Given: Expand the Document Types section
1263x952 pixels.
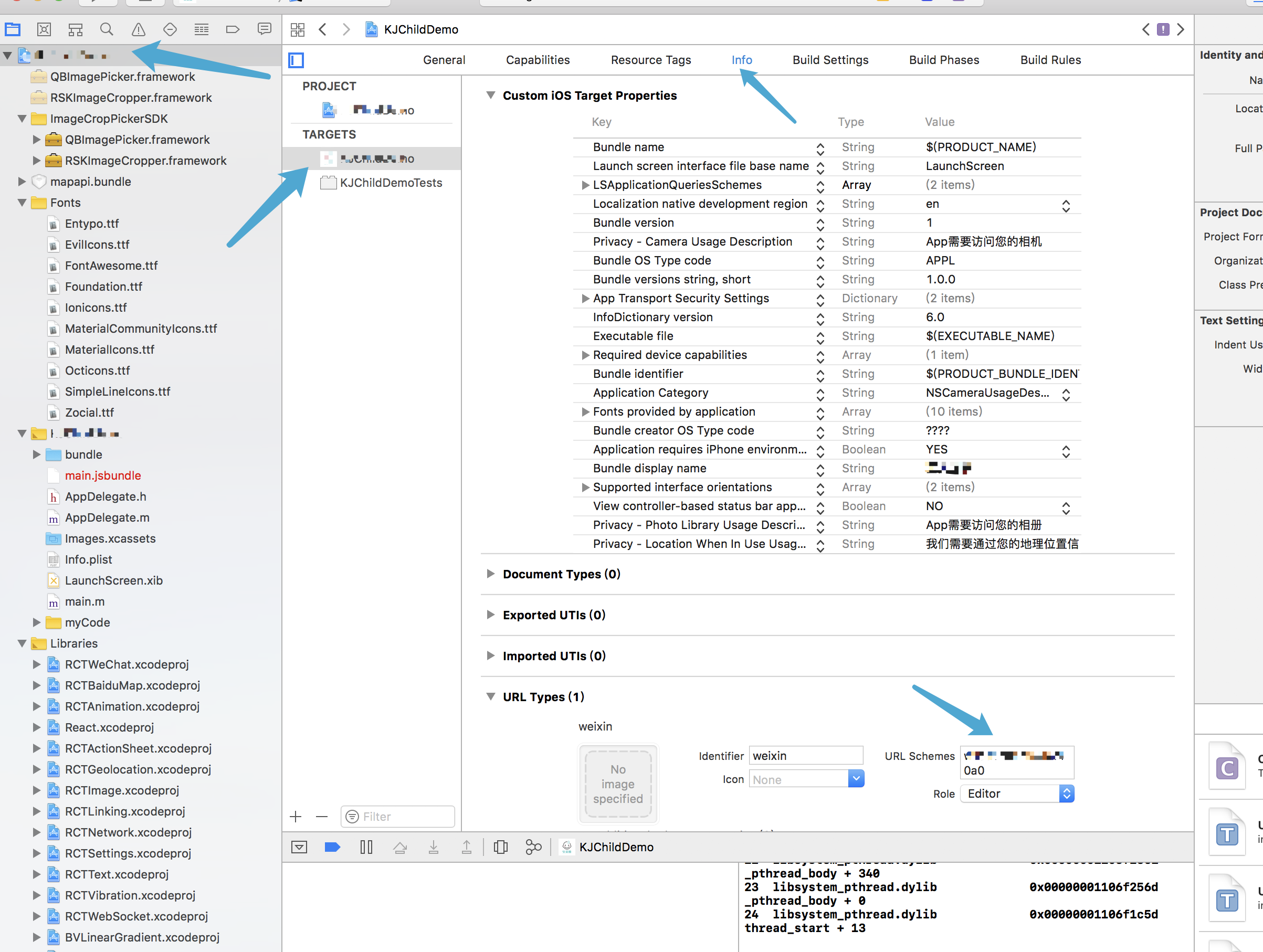Looking at the screenshot, I should (490, 574).
